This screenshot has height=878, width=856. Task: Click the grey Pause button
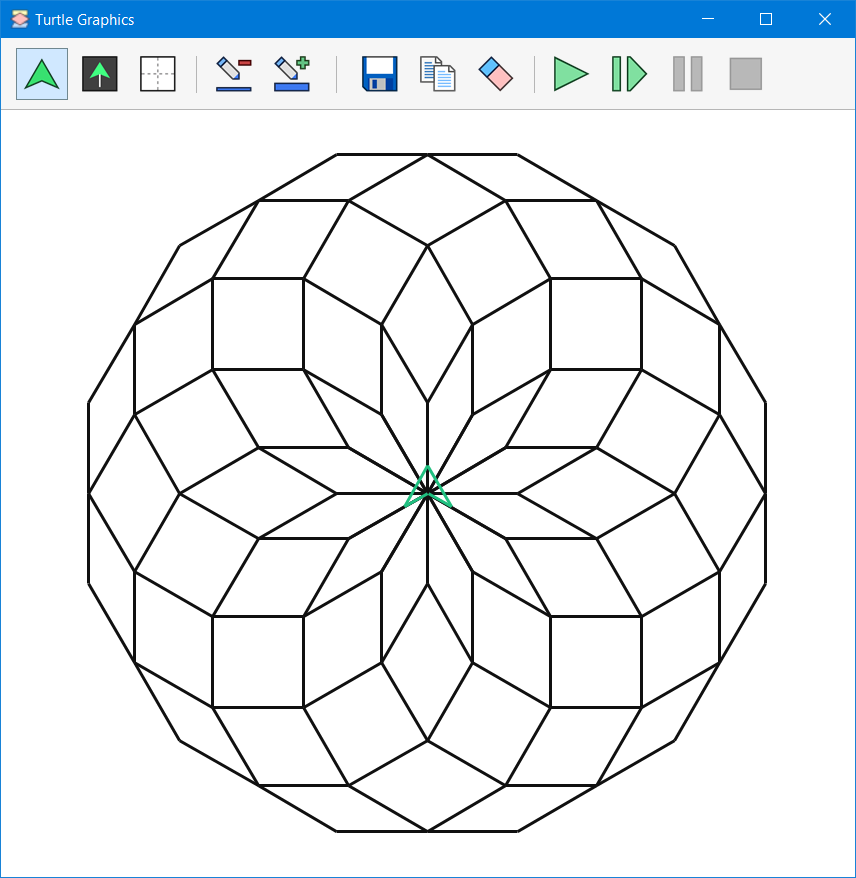coord(687,74)
